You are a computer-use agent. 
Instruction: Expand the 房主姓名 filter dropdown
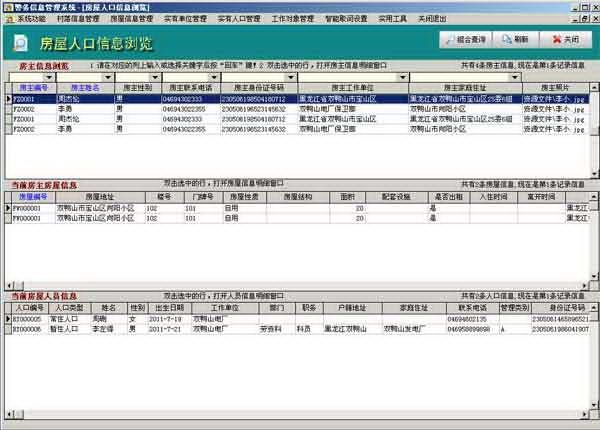click(105, 77)
